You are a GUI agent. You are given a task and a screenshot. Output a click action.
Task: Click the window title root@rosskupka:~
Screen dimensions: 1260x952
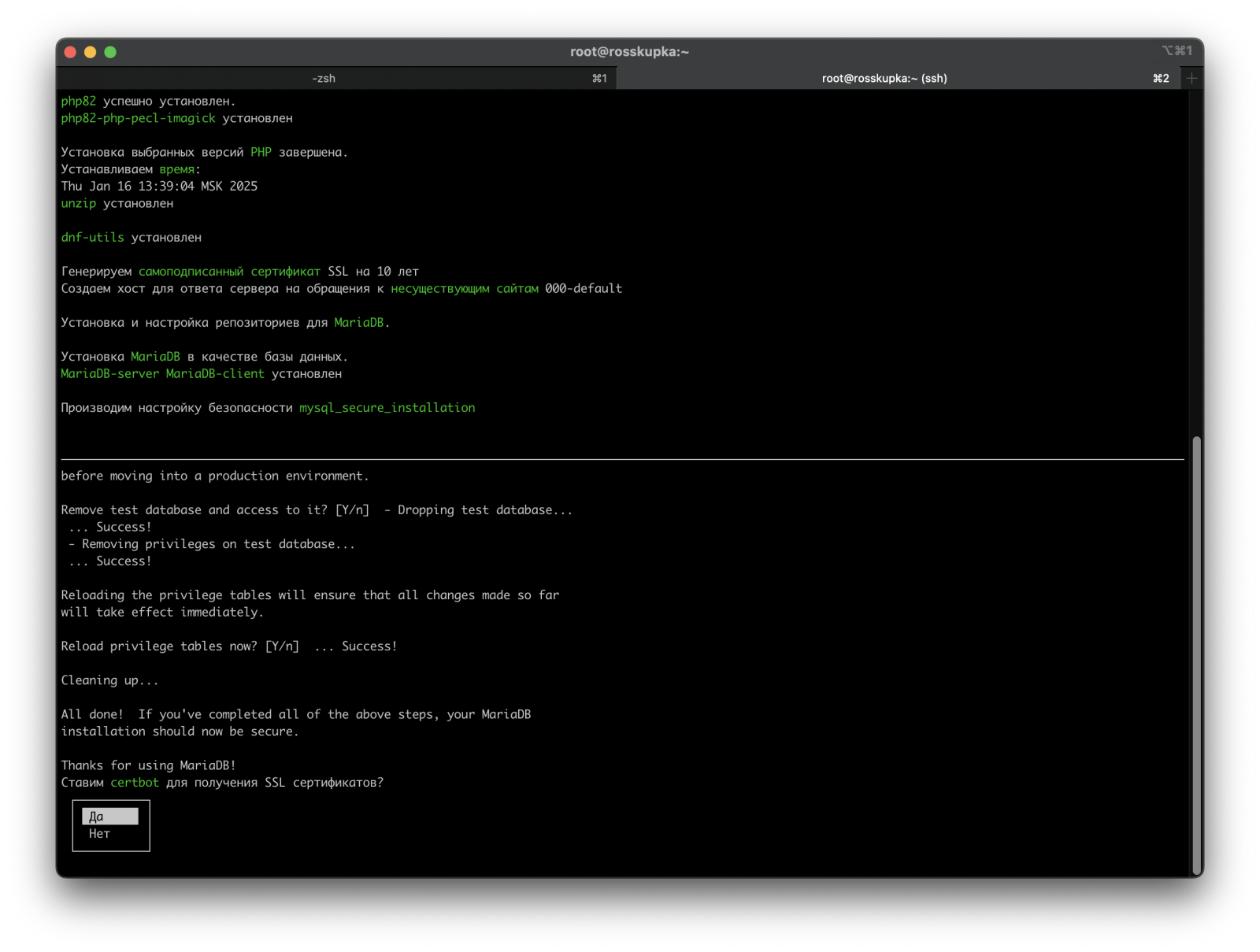(x=629, y=52)
